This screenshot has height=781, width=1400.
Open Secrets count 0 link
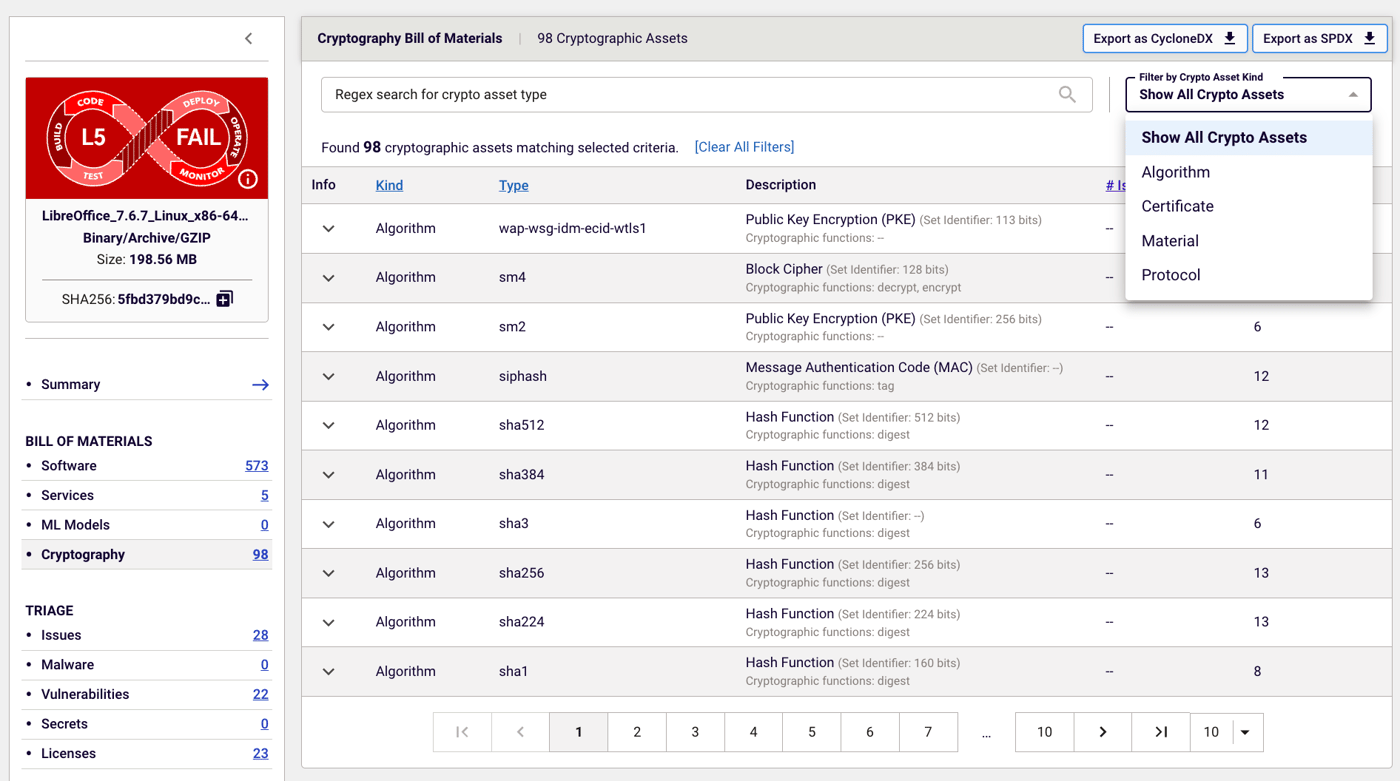(x=264, y=724)
